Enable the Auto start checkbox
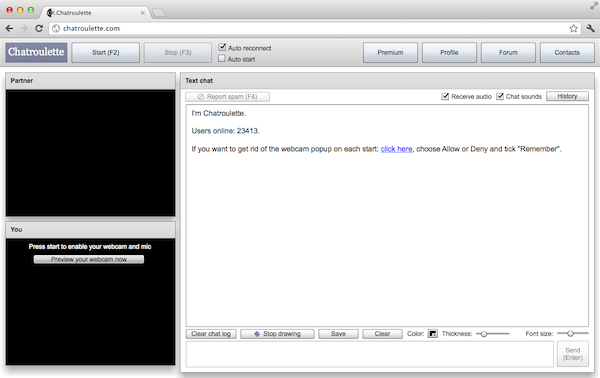The width and height of the screenshot is (600, 378). coord(222,59)
